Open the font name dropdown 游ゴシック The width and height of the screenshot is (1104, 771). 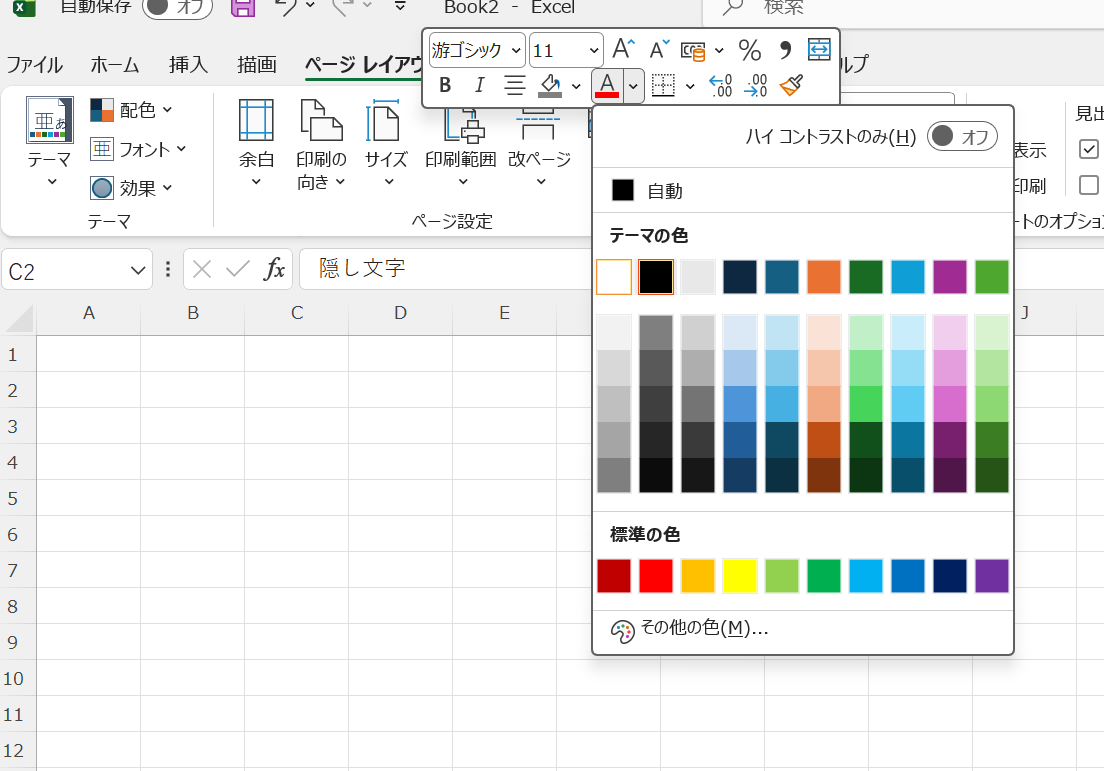[x=477, y=49]
